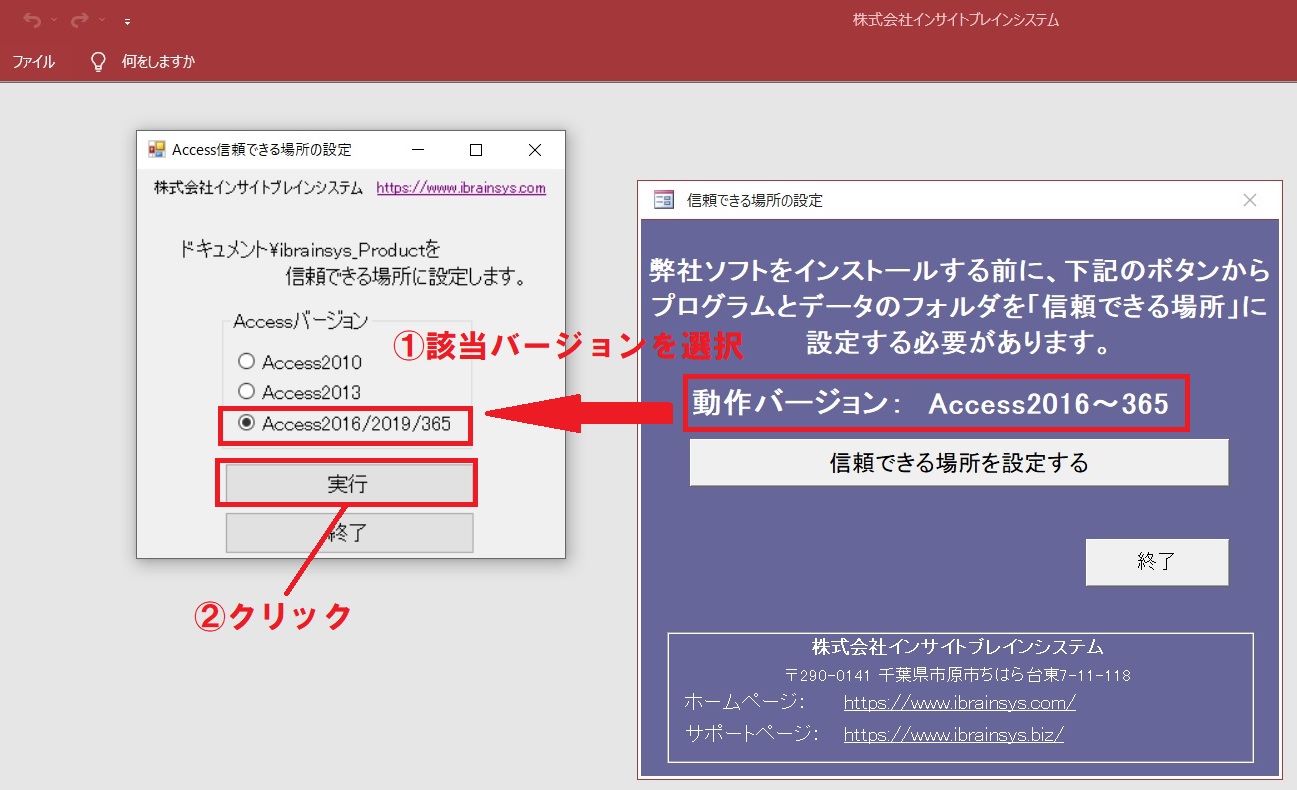Open the Undo history dropdown arrow

pyautogui.click(x=54, y=20)
